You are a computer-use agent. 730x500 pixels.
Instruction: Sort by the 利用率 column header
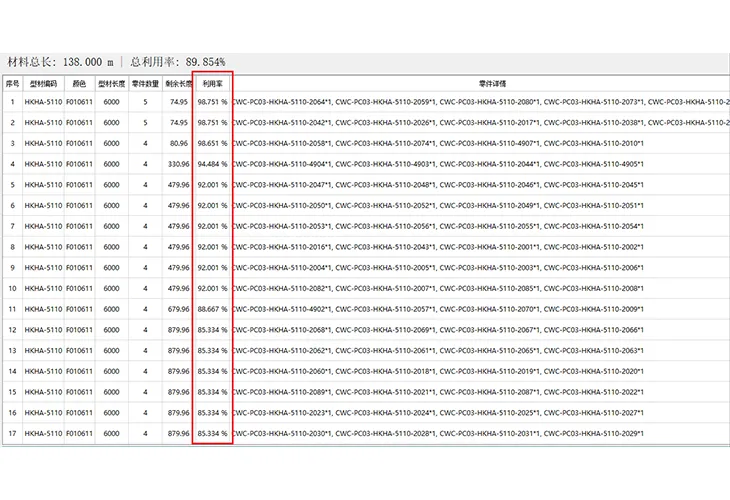point(212,84)
